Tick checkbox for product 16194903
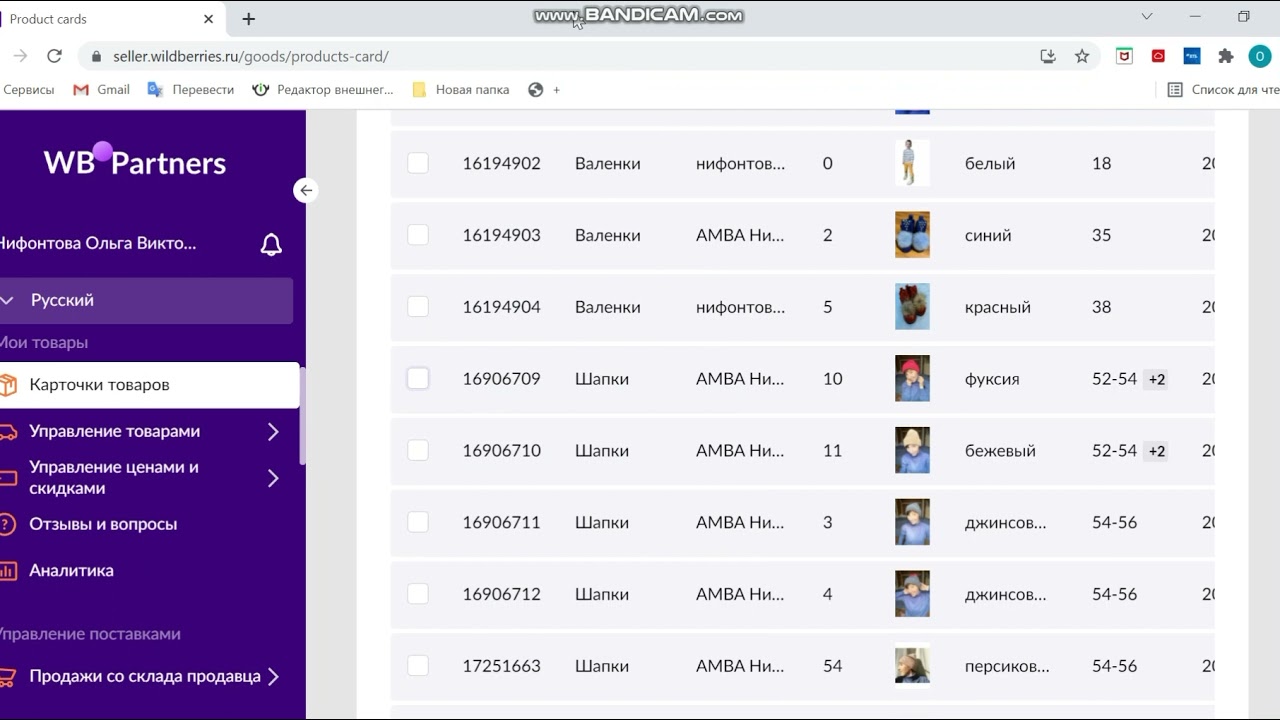Image resolution: width=1280 pixels, height=720 pixels. point(418,235)
